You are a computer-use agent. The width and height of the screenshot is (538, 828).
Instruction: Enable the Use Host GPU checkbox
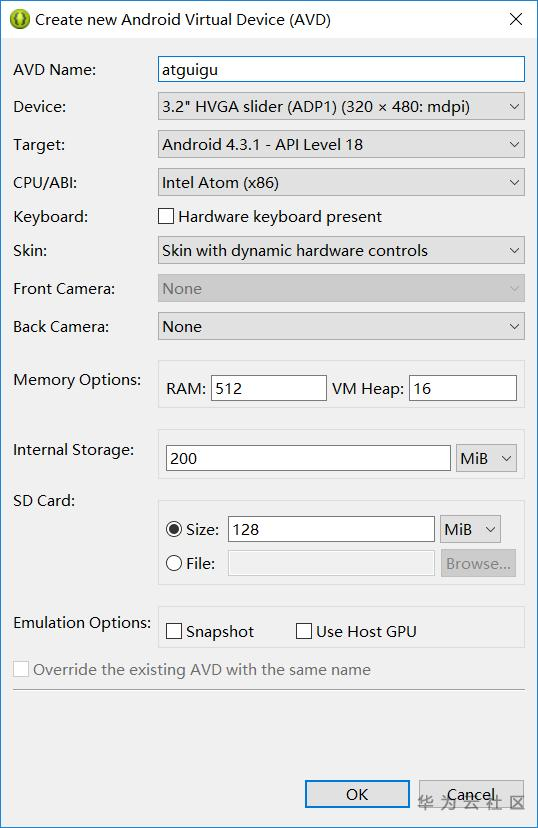click(x=304, y=631)
